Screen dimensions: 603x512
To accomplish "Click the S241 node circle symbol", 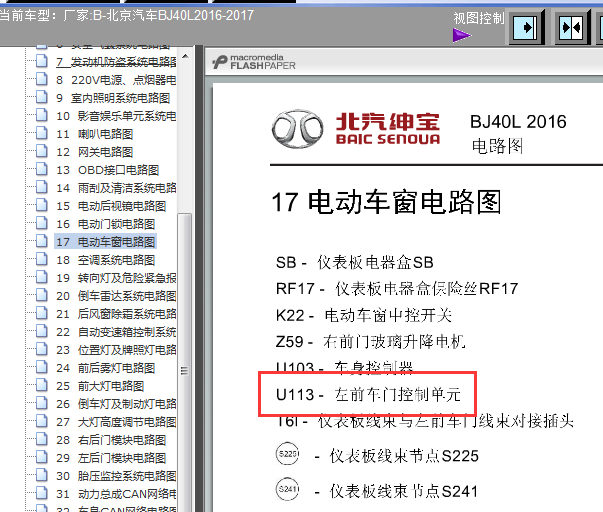I will 288,489.
